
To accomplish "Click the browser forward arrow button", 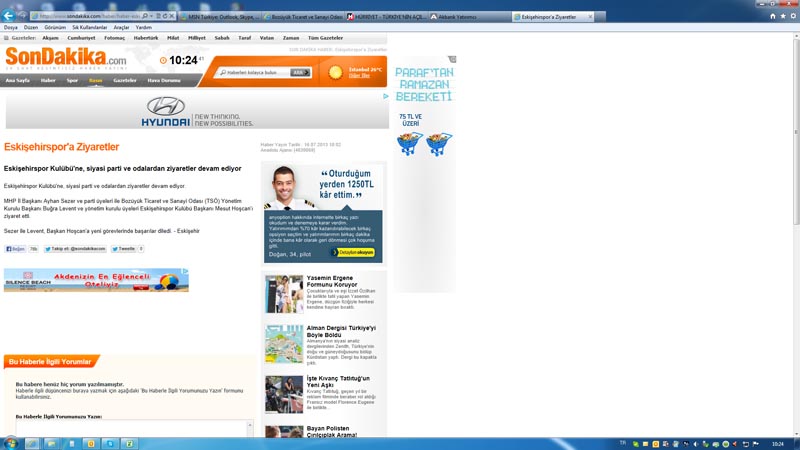I will 22,16.
